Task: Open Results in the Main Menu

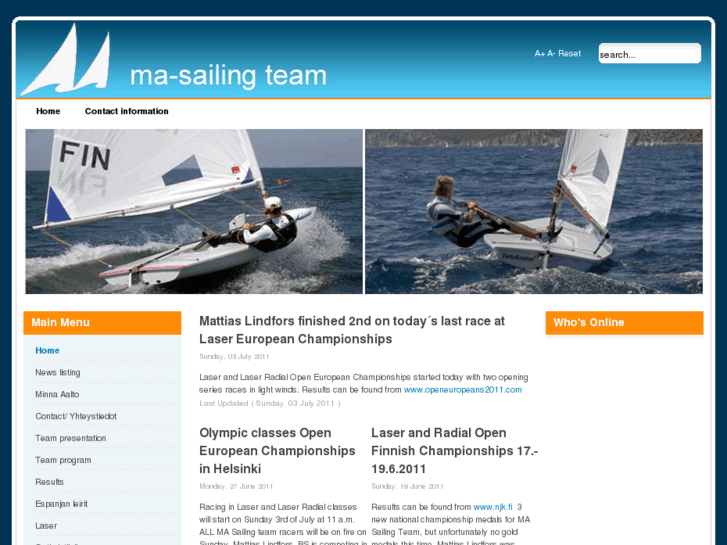Action: click(49, 482)
